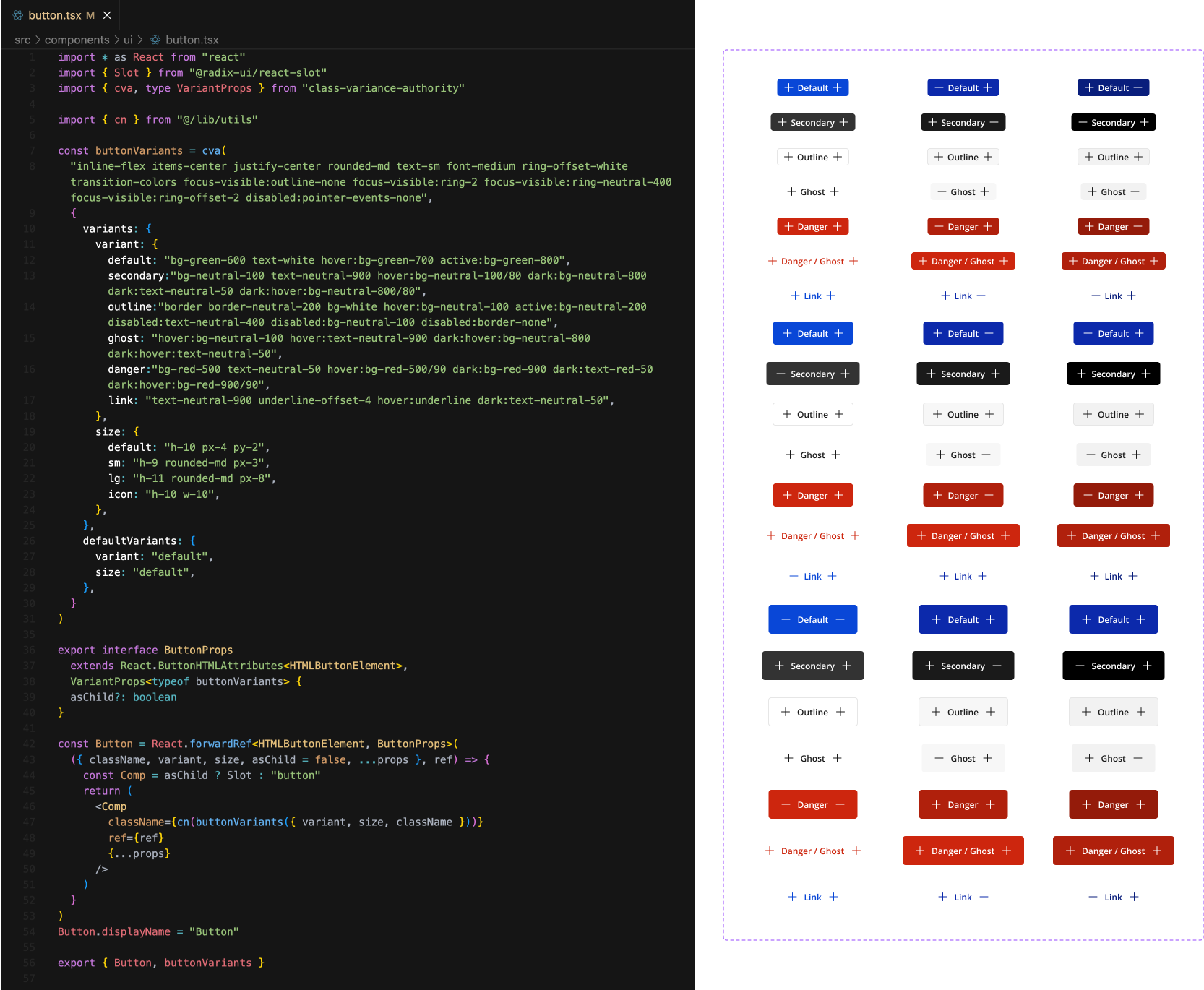Screen dimensions: 1204x990
Task: Click the large Outline button in the middle column
Action: (x=963, y=712)
